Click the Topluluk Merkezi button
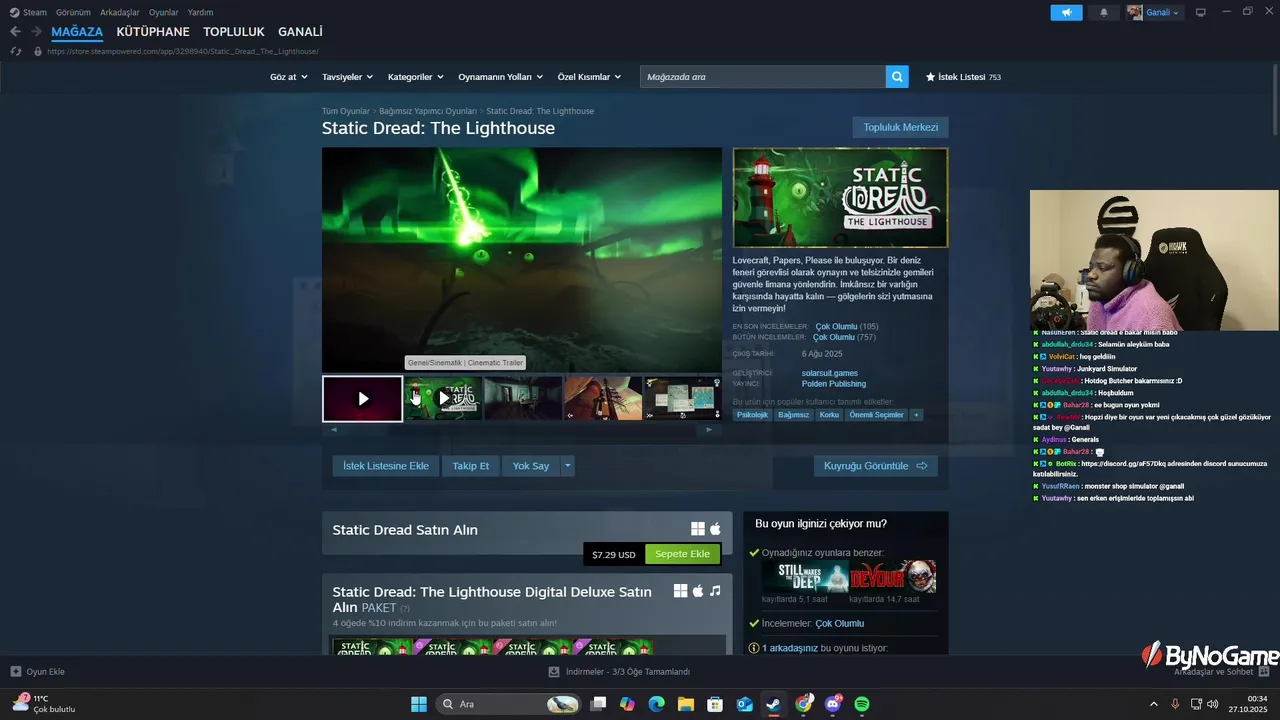The width and height of the screenshot is (1280, 720). tap(900, 127)
